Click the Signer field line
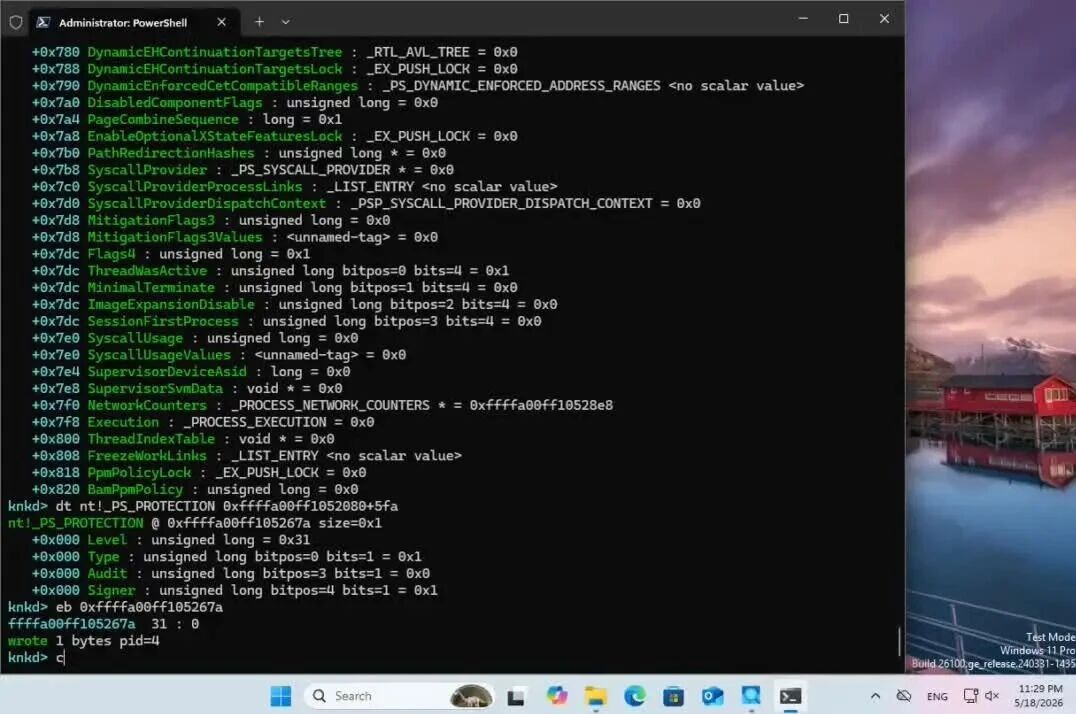 235,590
